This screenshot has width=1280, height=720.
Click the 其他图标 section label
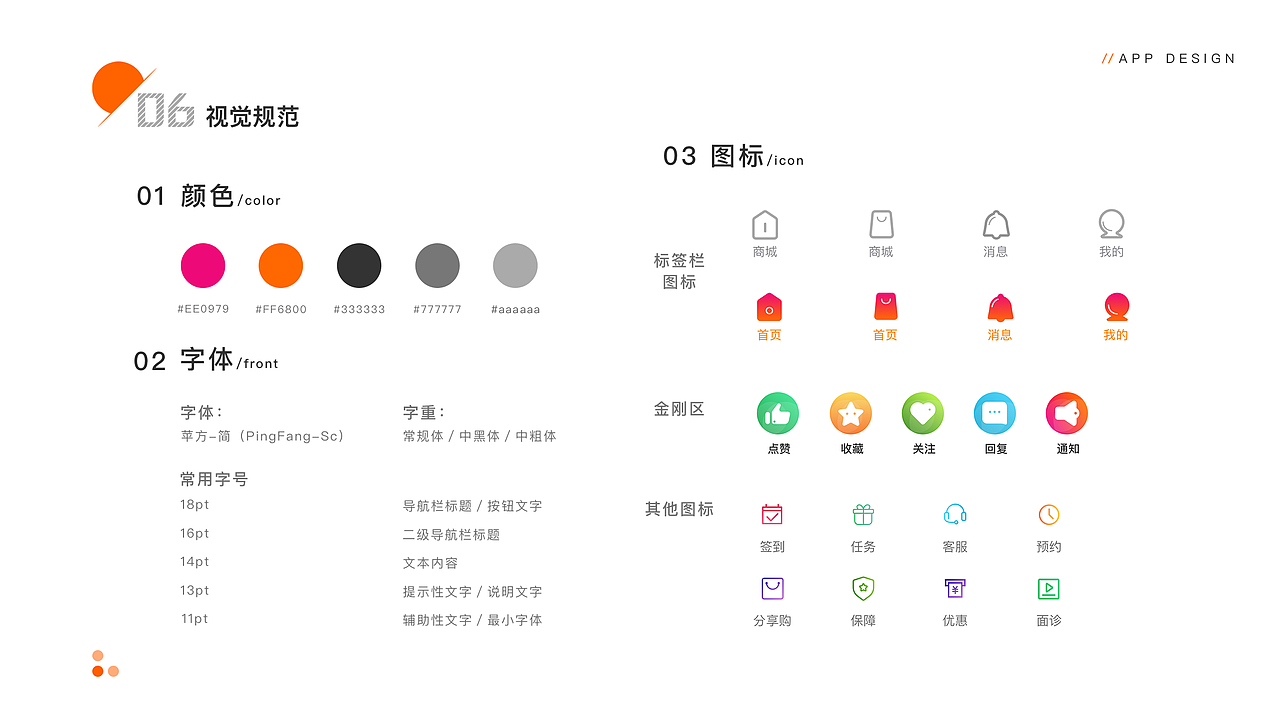pyautogui.click(x=679, y=509)
